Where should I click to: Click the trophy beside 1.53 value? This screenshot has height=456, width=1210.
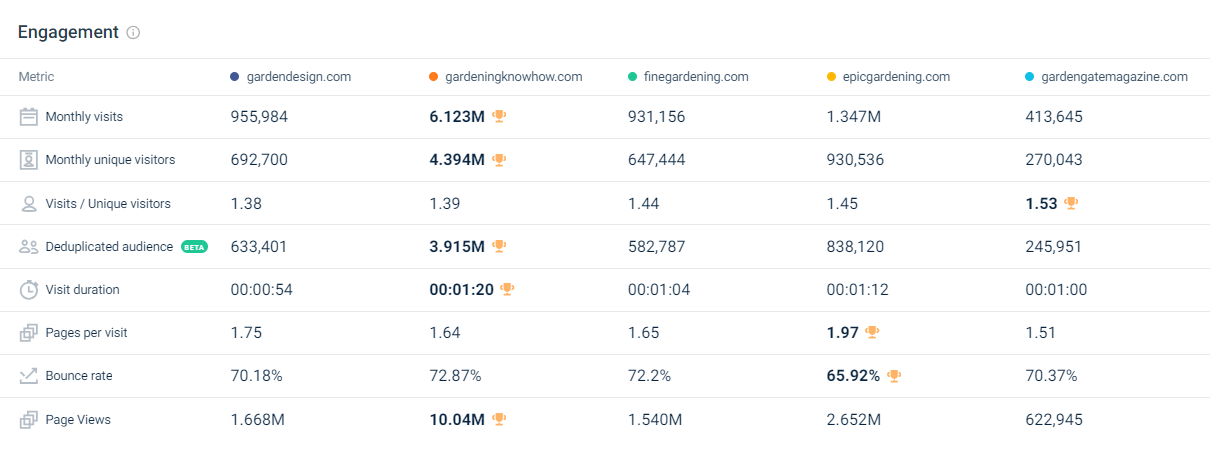coord(1071,204)
